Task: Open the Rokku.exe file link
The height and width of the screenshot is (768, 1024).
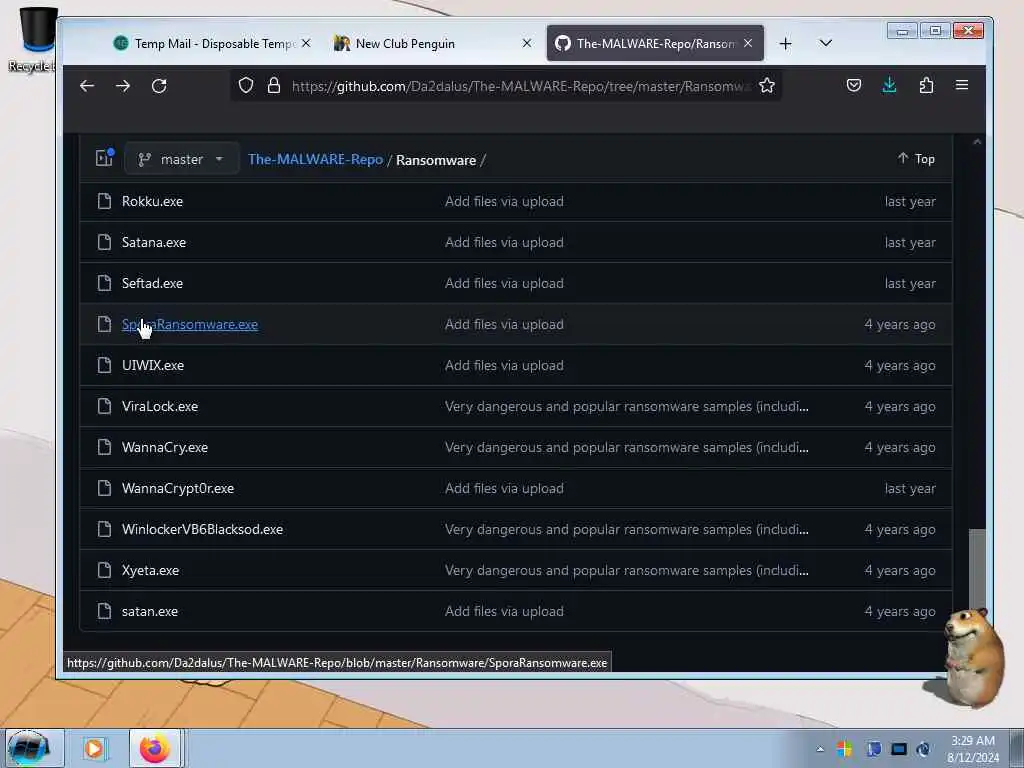Action: point(152,201)
